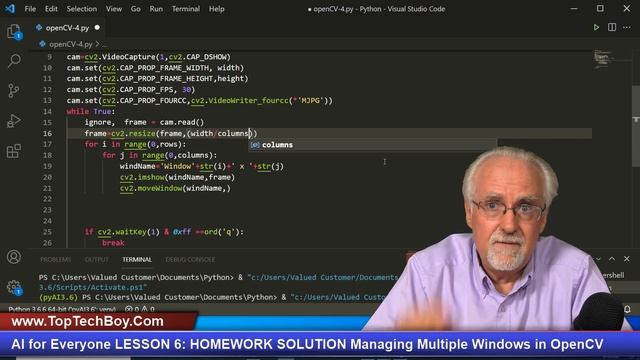Image resolution: width=640 pixels, height=360 pixels.
Task: Select the openCV-4.py editor tab
Action: (67, 28)
